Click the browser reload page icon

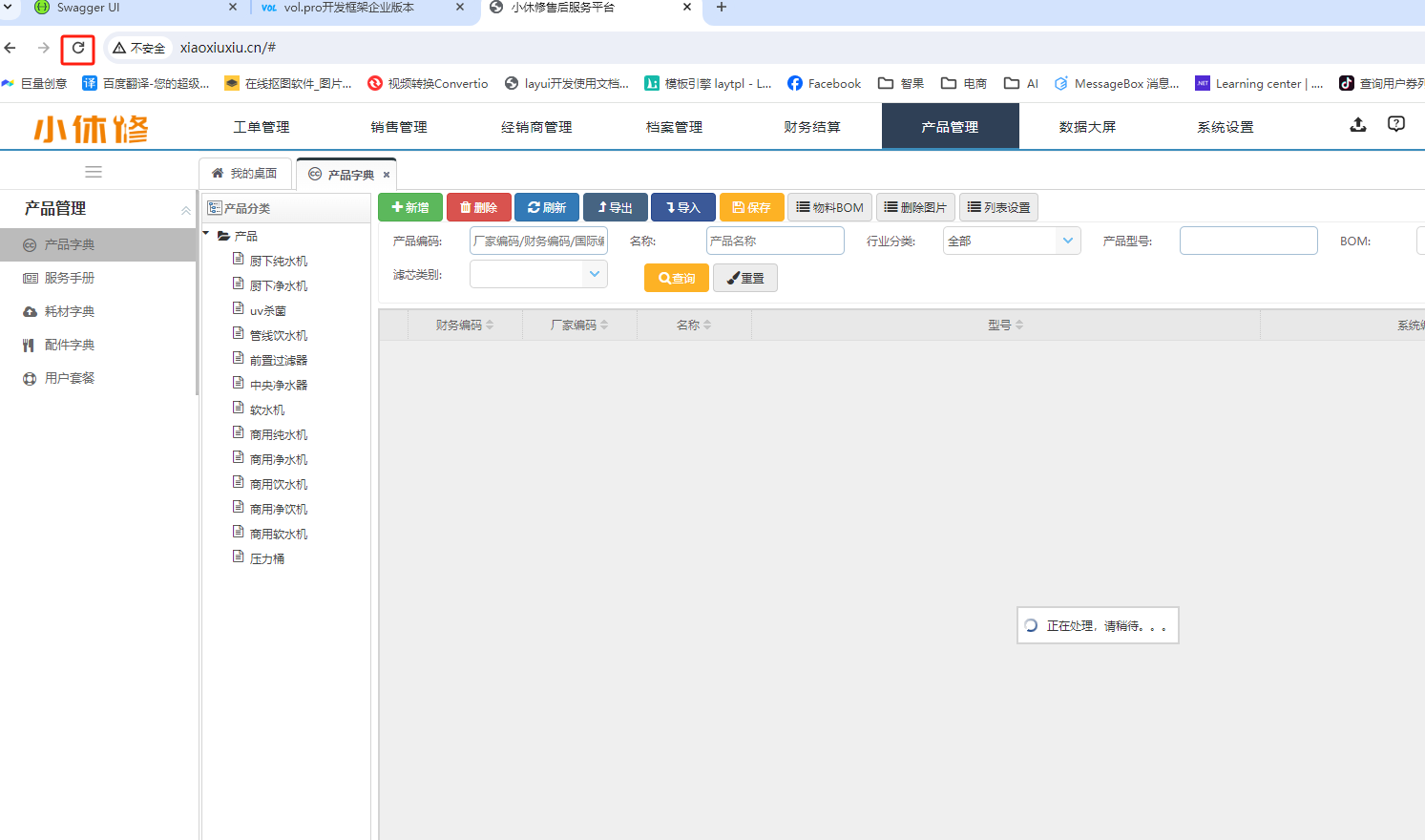(78, 48)
